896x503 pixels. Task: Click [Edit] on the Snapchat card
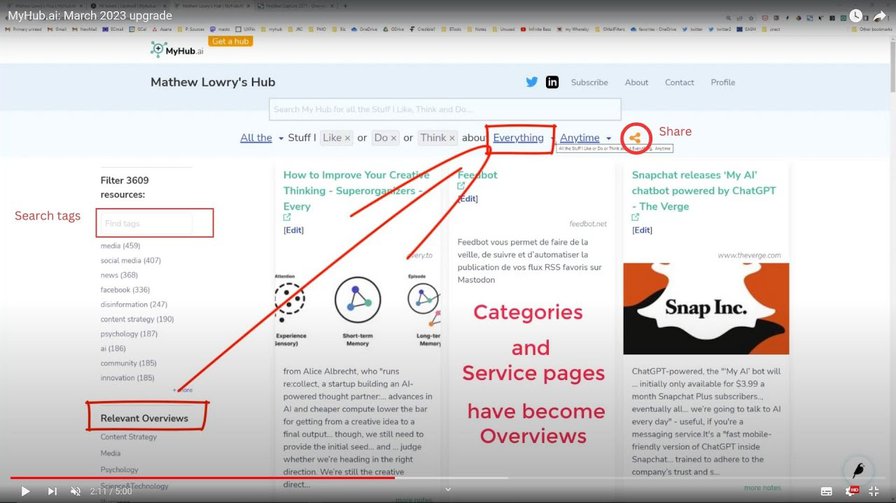(642, 230)
